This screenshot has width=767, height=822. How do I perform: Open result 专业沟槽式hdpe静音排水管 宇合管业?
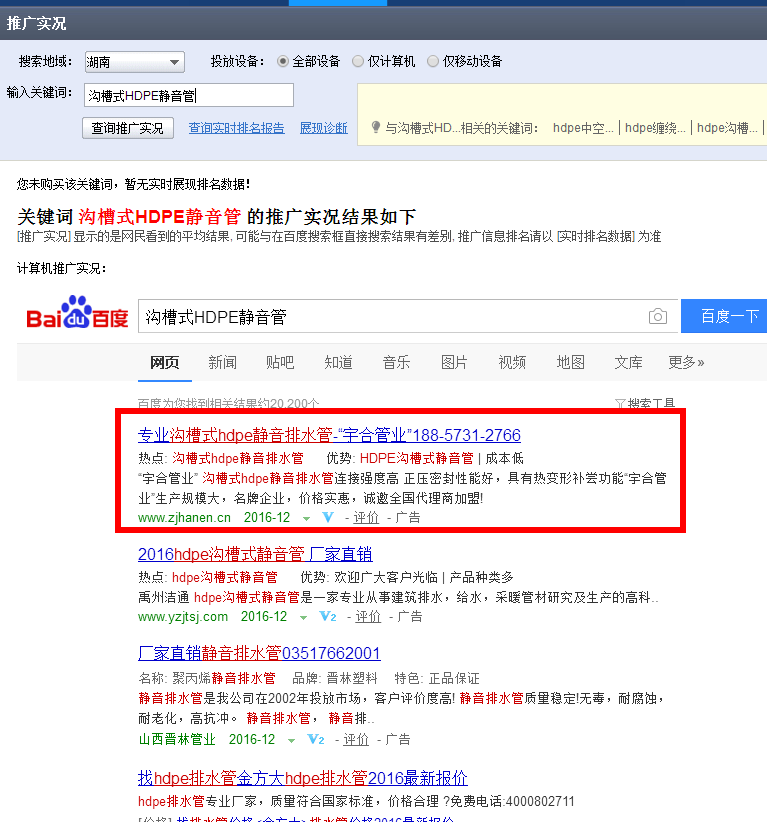tap(329, 435)
